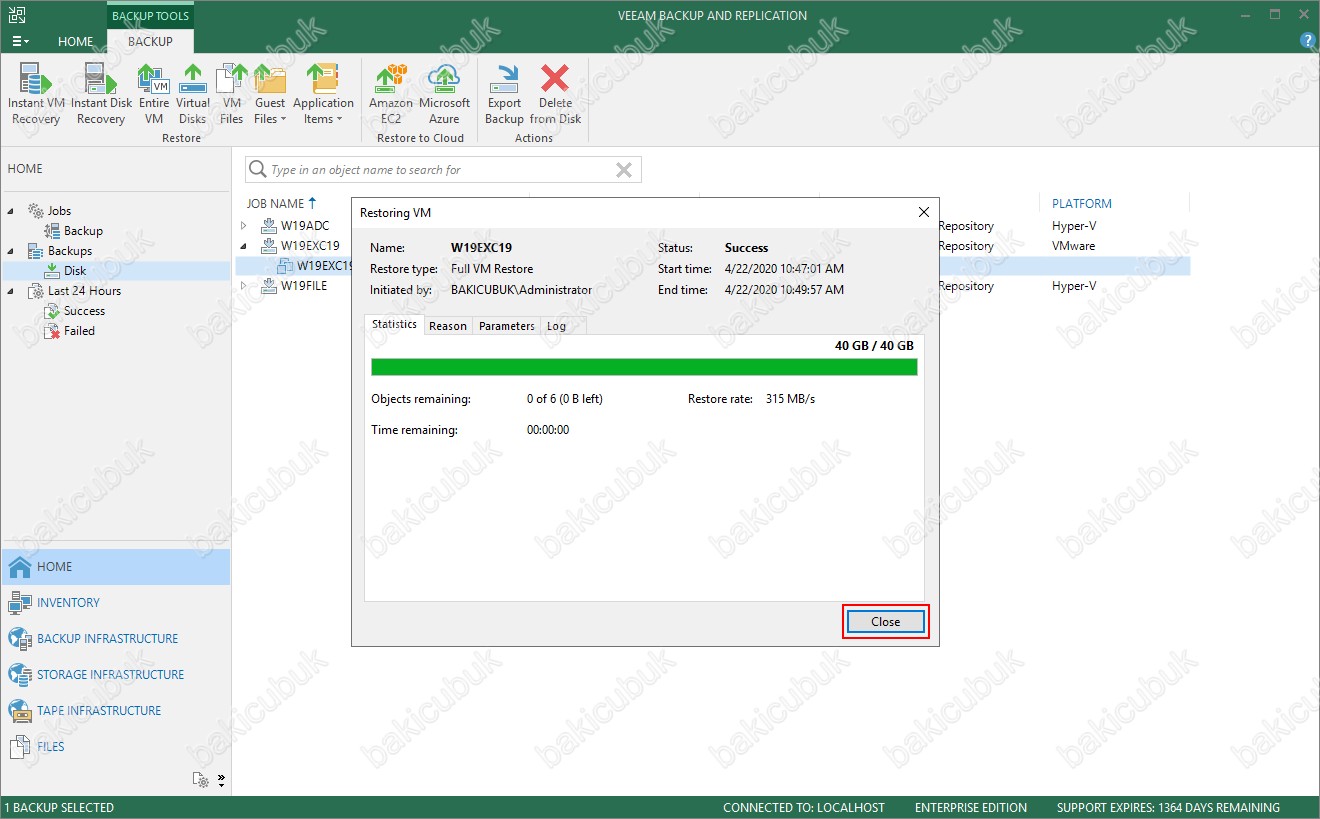Select the W19ADC job
This screenshot has width=1320, height=819.
(304, 226)
